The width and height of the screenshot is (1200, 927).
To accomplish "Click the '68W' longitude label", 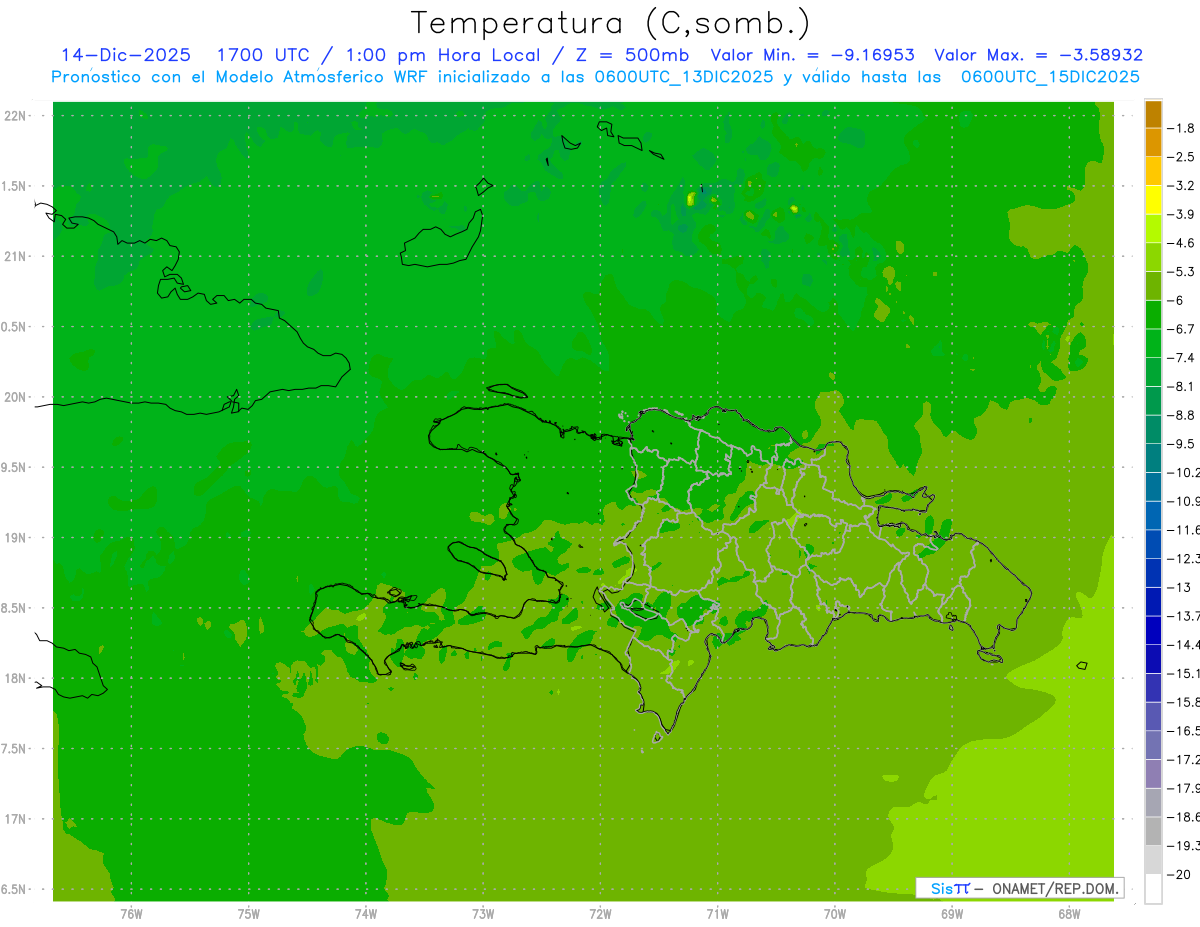I will pos(1069,914).
